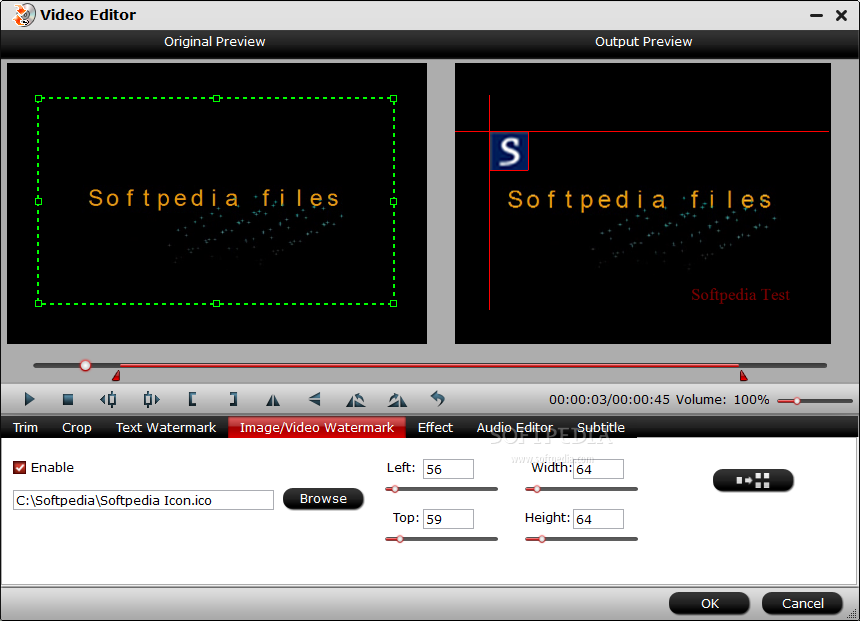Click the Left position slider handle
The width and height of the screenshot is (860, 621).
click(x=395, y=489)
